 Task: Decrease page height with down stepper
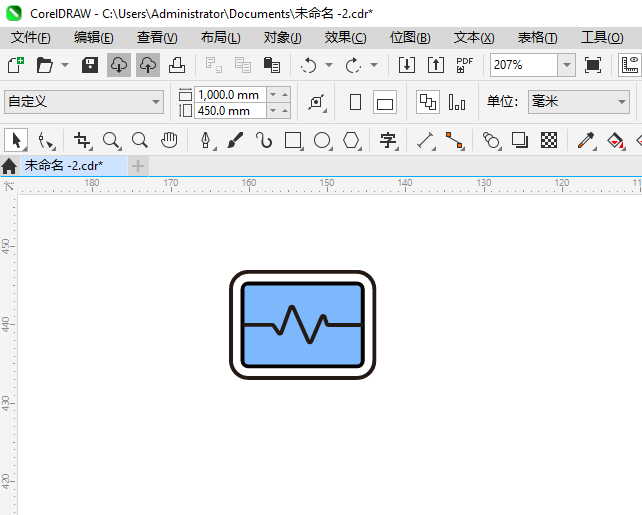(273, 111)
